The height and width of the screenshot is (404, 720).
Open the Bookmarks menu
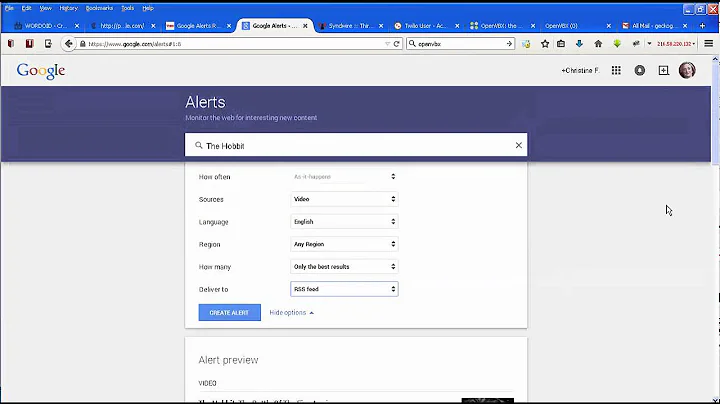(x=99, y=8)
